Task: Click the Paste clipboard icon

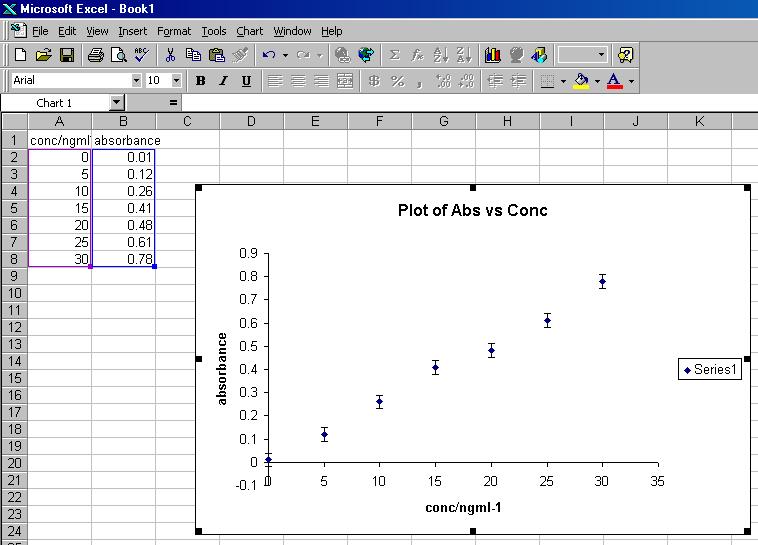Action: click(x=217, y=55)
